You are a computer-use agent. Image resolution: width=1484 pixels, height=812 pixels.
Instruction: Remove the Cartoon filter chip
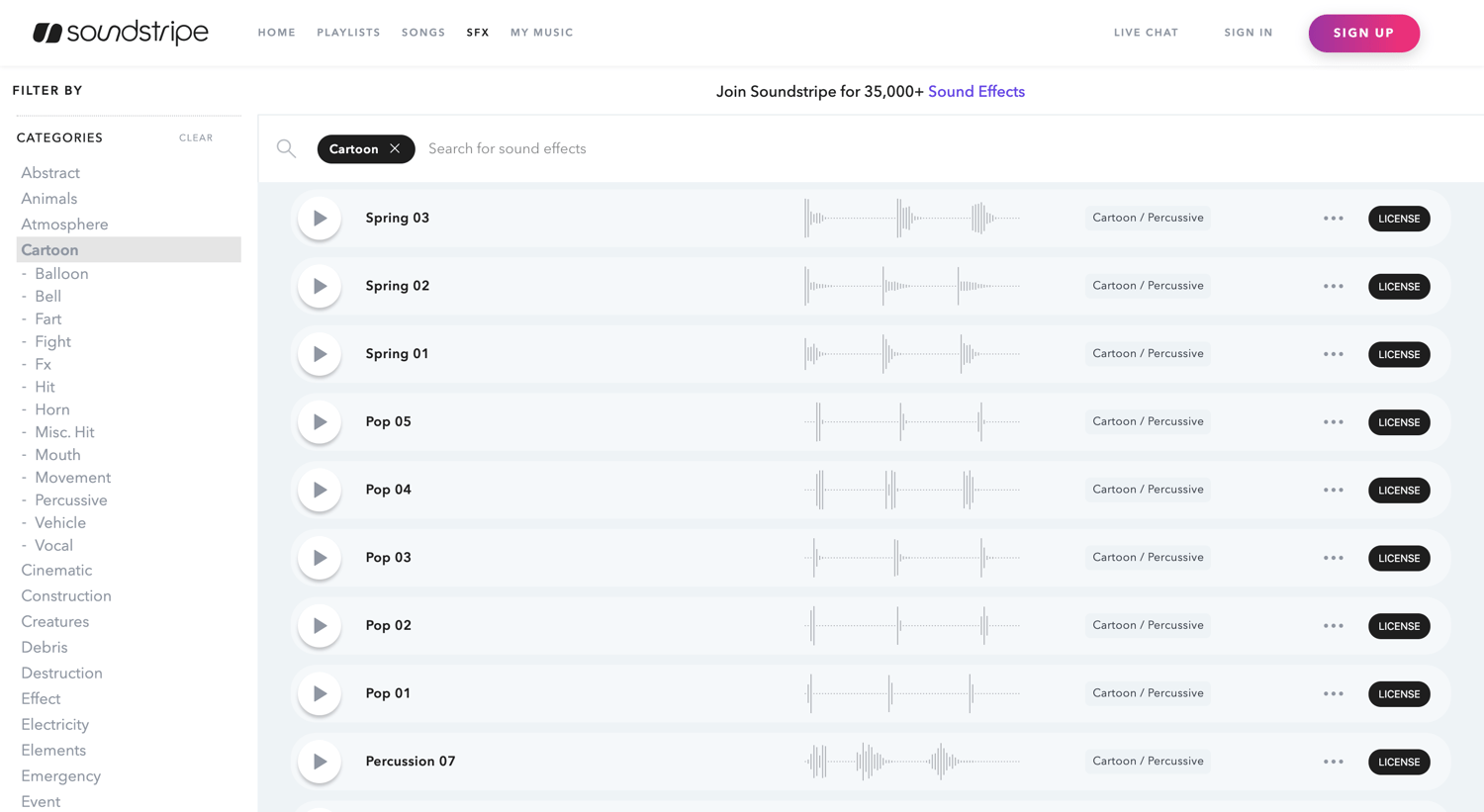[395, 148]
